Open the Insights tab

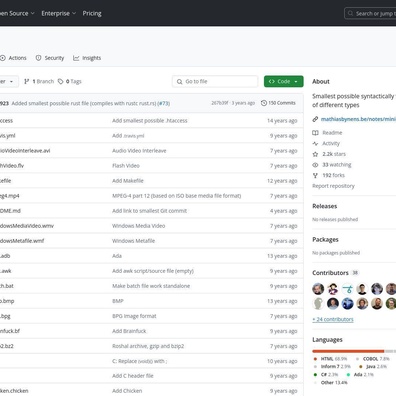(87, 58)
